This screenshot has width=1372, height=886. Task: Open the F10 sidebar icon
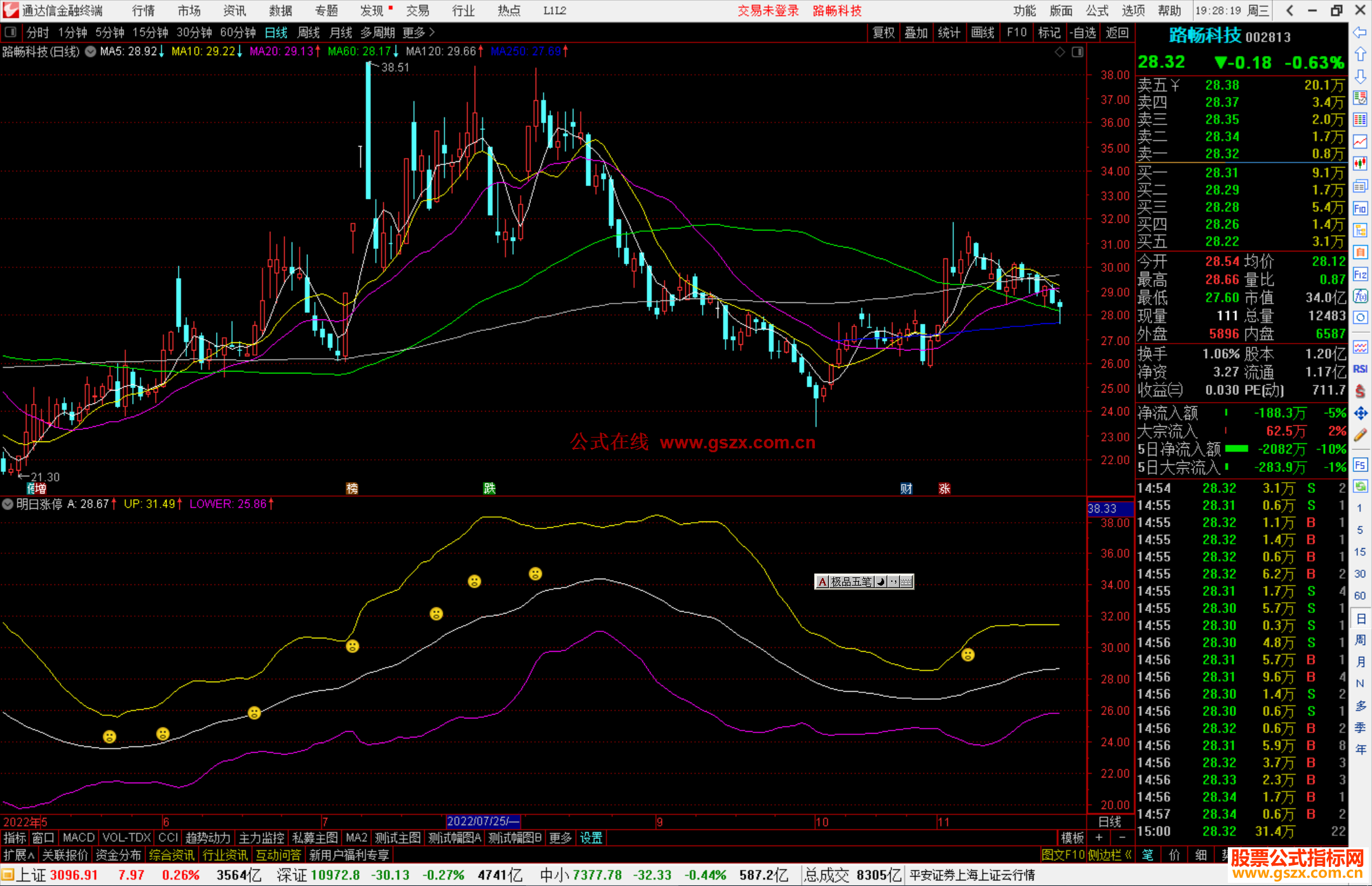[1360, 208]
